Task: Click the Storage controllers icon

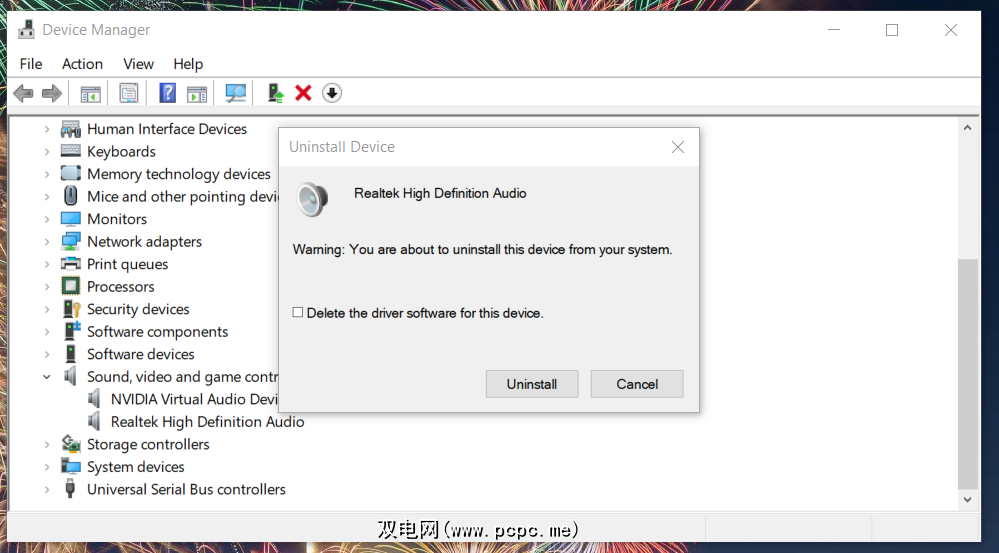Action: click(70, 444)
